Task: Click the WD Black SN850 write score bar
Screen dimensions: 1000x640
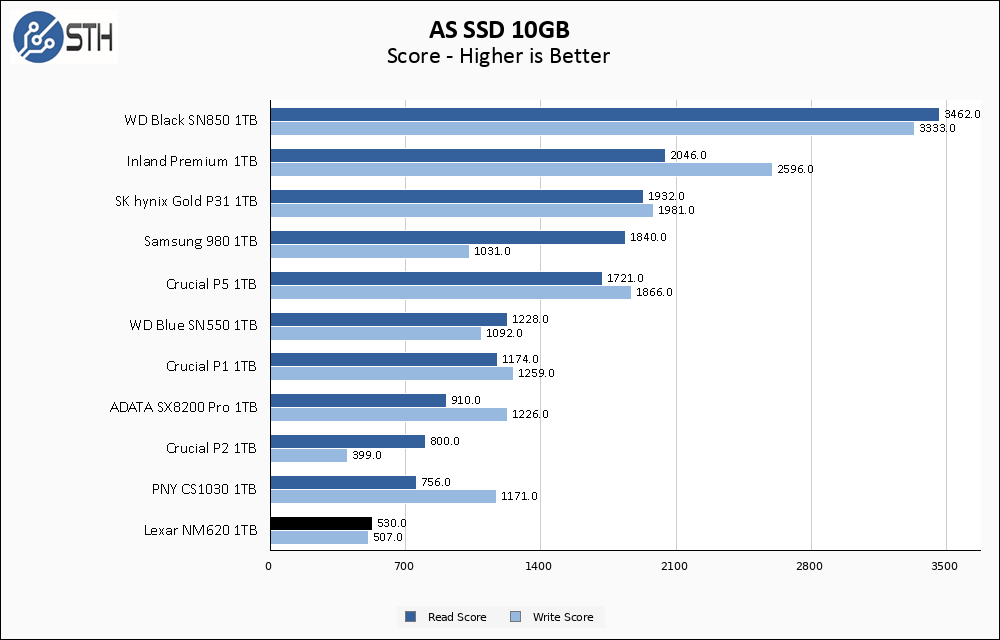Action: 592,129
